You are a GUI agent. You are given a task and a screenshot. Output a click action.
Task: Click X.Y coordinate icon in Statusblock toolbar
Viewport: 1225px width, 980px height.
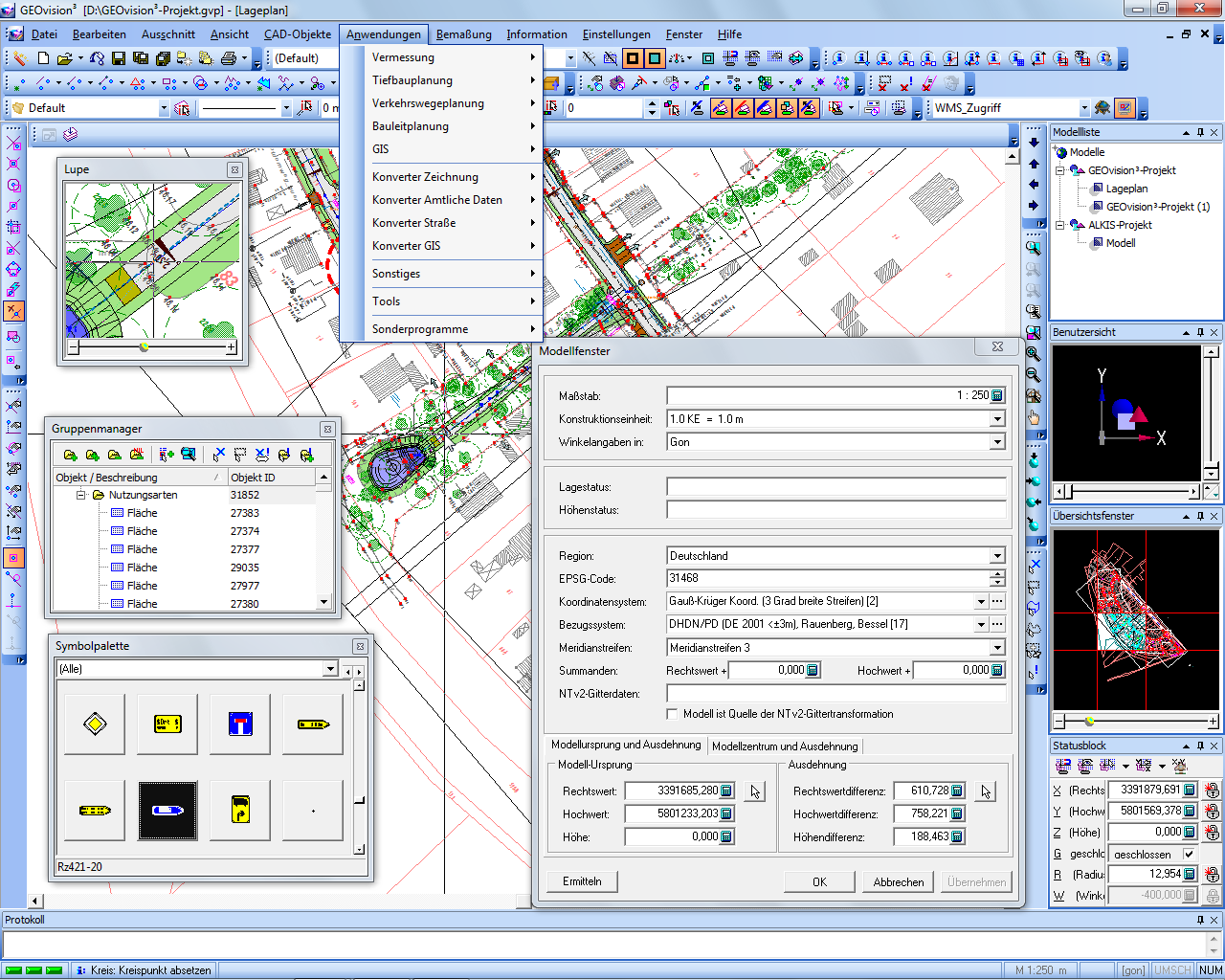[x=1179, y=767]
